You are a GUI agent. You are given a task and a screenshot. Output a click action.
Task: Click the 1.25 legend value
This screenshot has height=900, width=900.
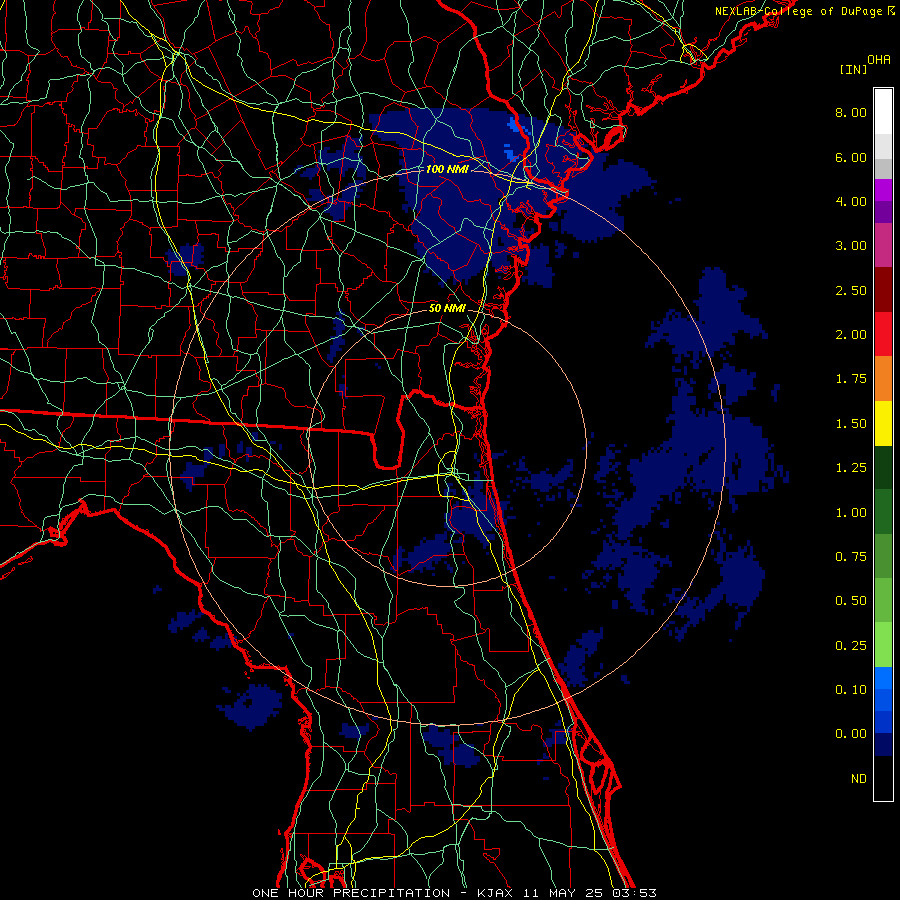click(851, 468)
